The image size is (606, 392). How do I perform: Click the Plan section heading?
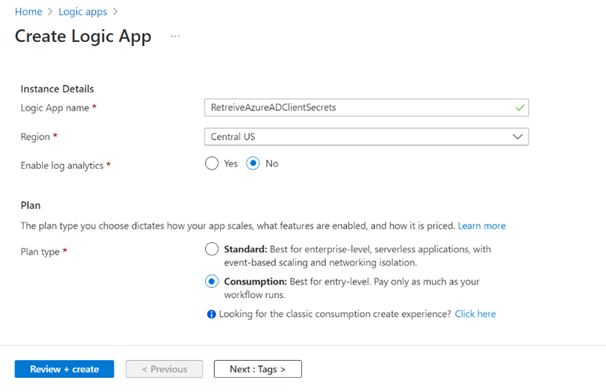(31, 205)
